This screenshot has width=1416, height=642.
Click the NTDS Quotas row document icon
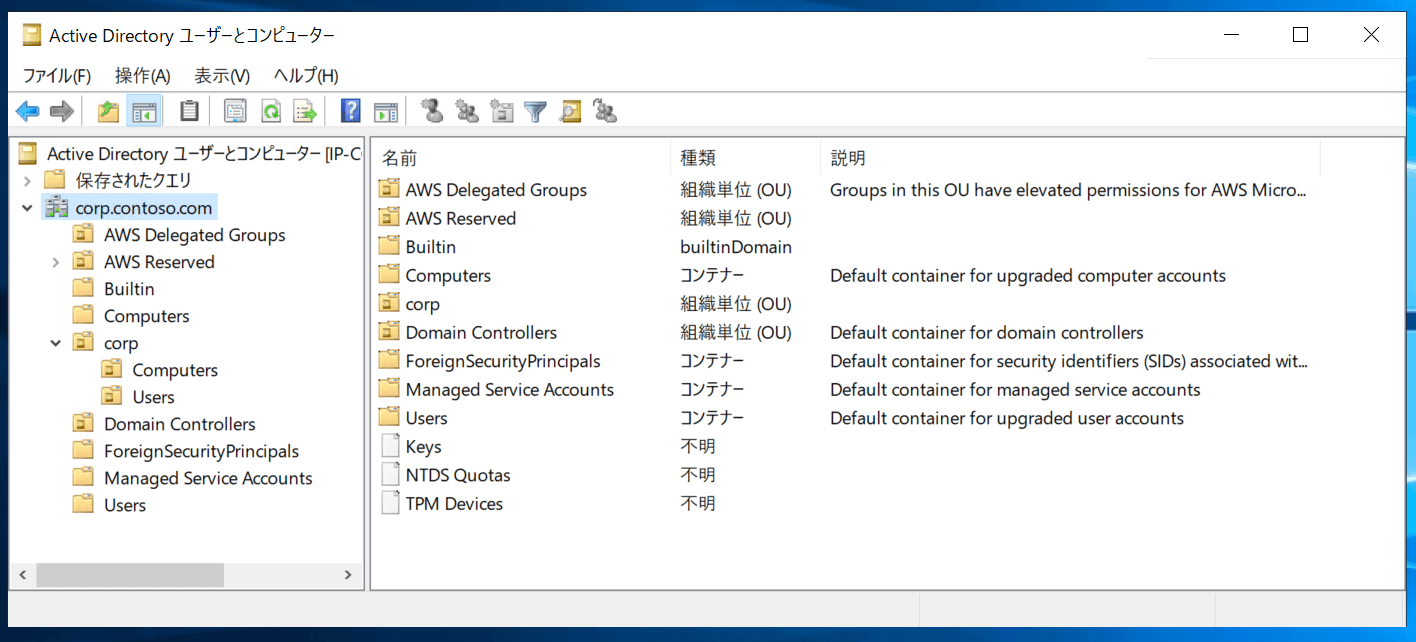[x=389, y=475]
